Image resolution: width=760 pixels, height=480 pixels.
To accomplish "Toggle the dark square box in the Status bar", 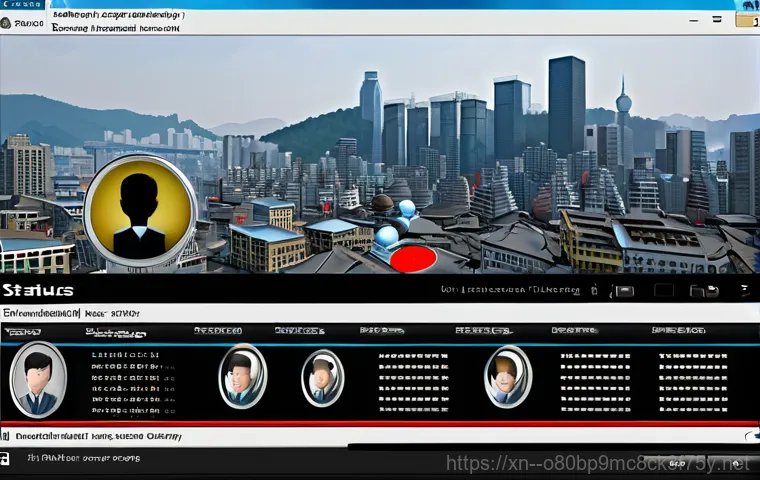I will tap(663, 291).
